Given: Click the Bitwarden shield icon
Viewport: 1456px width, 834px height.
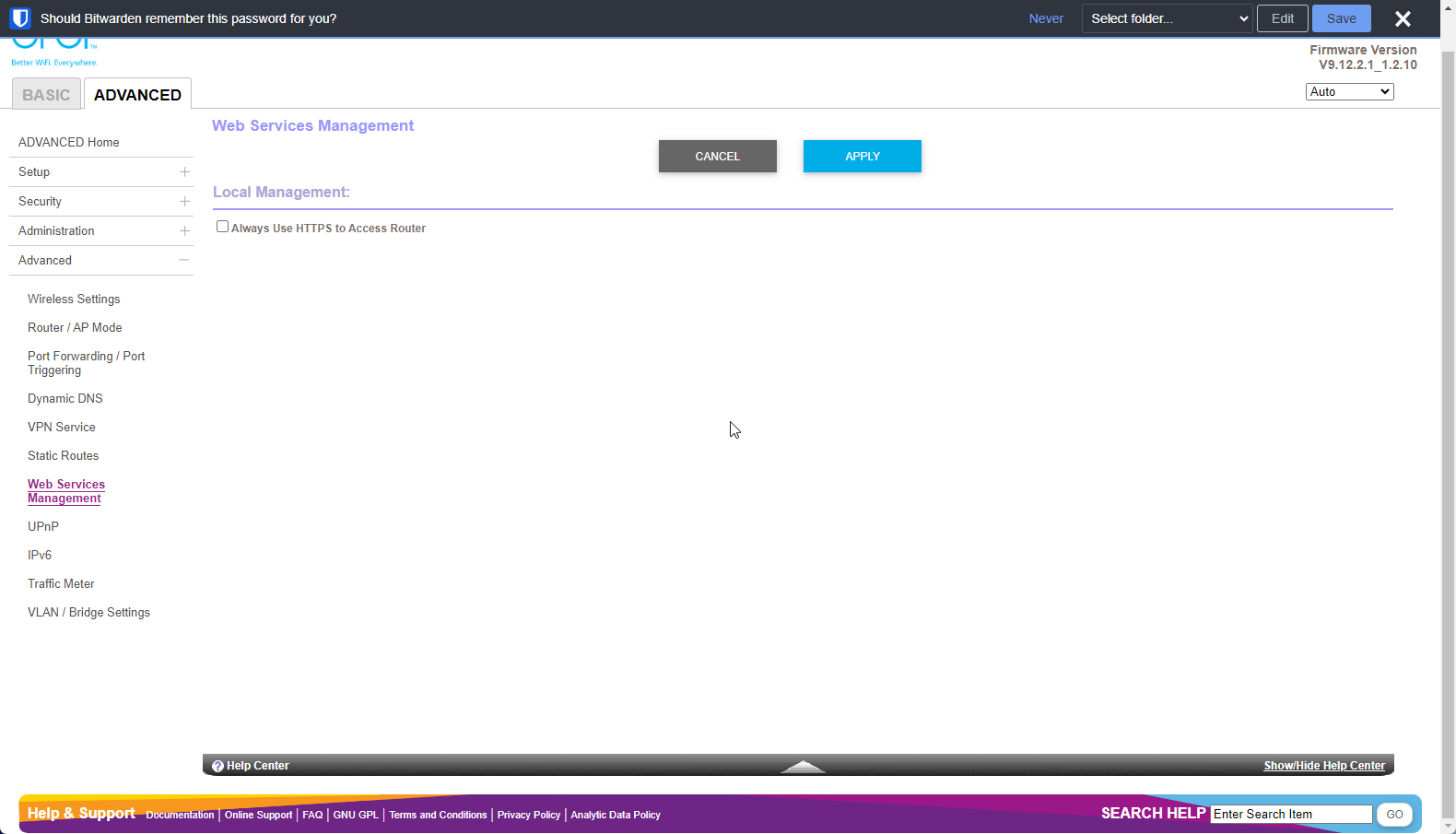Looking at the screenshot, I should click(20, 18).
